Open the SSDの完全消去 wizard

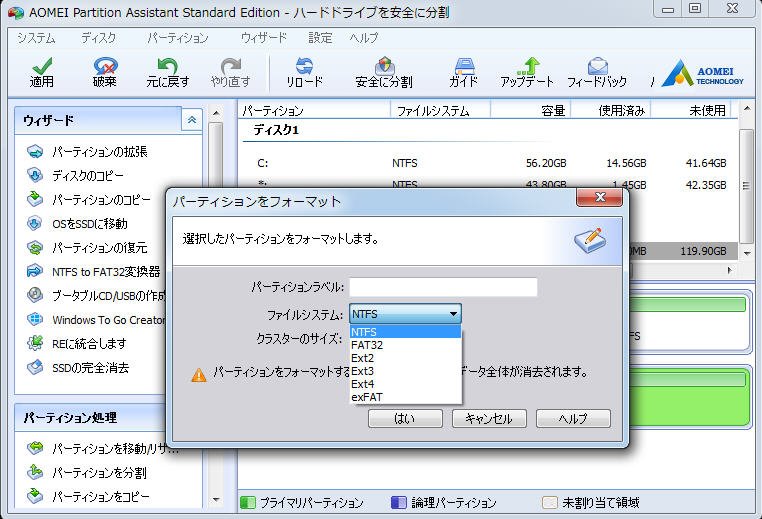coord(78,367)
